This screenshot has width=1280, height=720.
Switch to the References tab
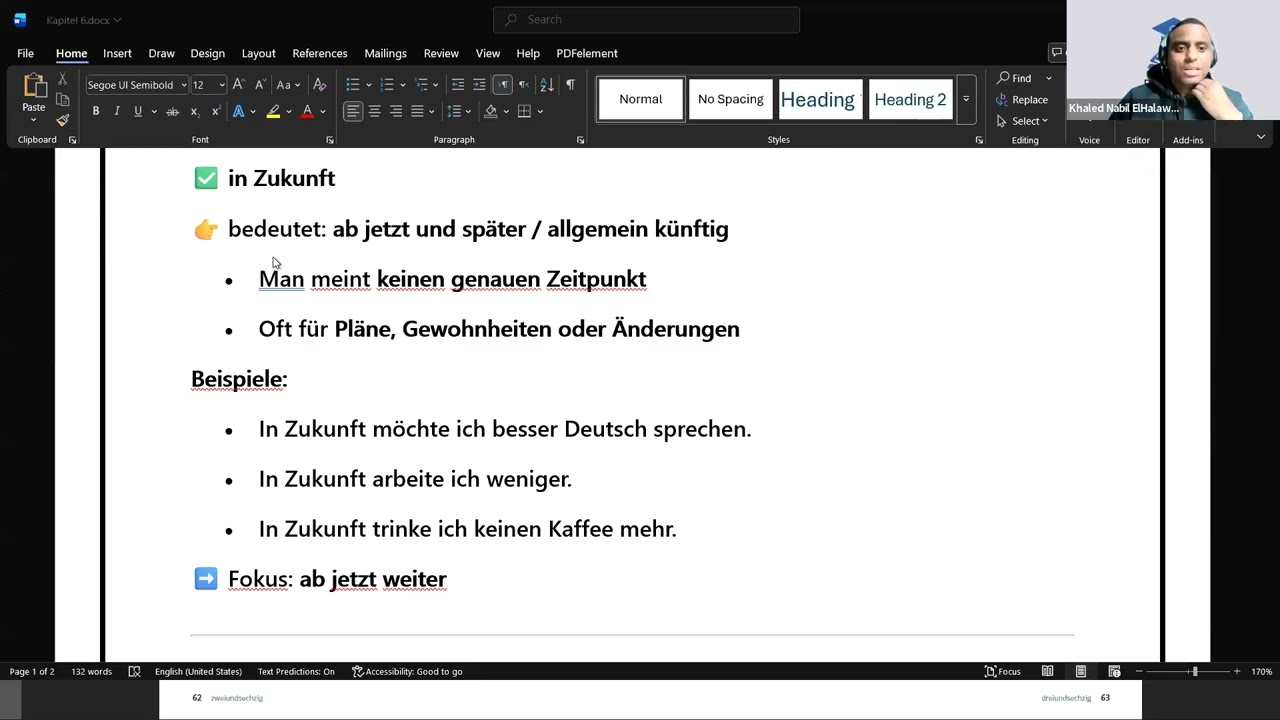coord(320,53)
